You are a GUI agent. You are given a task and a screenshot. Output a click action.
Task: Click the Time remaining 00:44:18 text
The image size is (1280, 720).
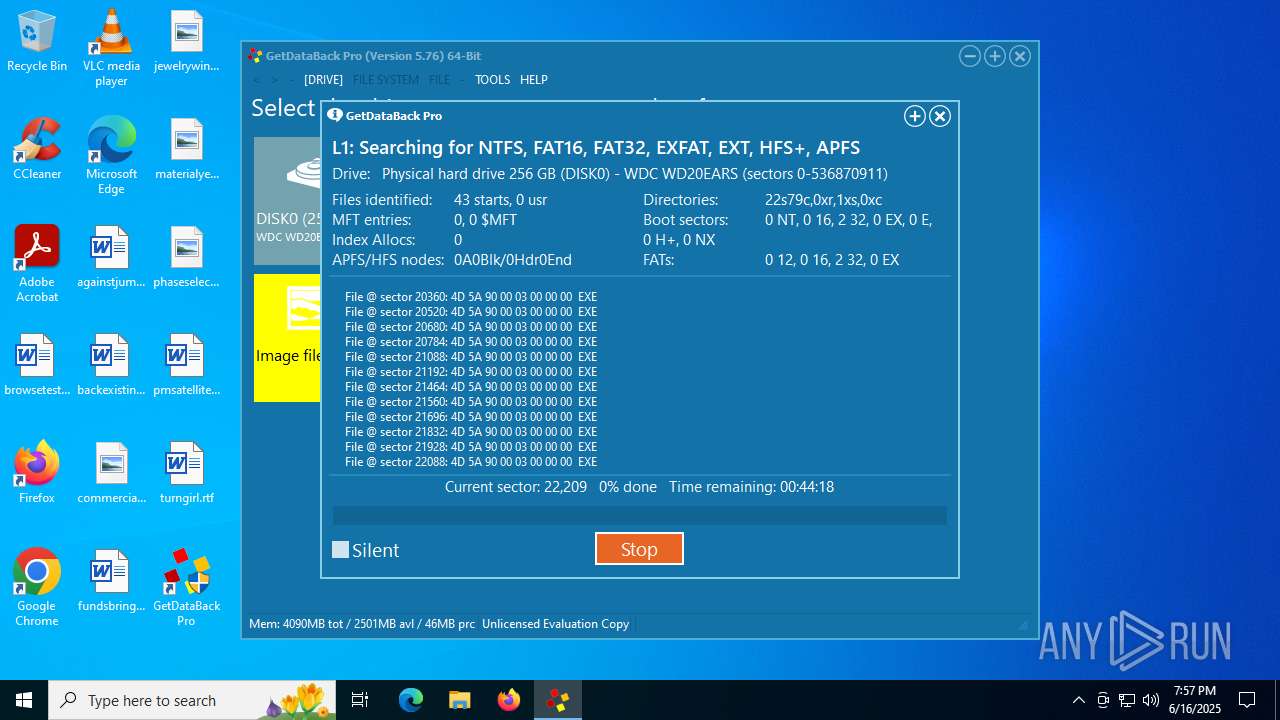coord(751,487)
